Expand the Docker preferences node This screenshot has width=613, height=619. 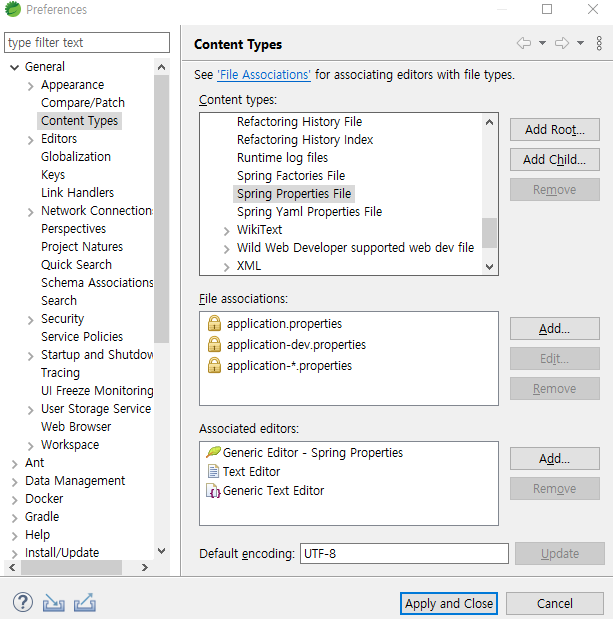[x=15, y=500]
